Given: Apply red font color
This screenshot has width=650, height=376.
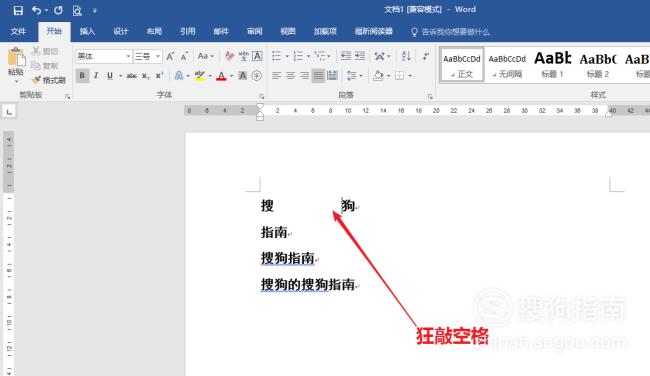Looking at the screenshot, I should tap(221, 75).
